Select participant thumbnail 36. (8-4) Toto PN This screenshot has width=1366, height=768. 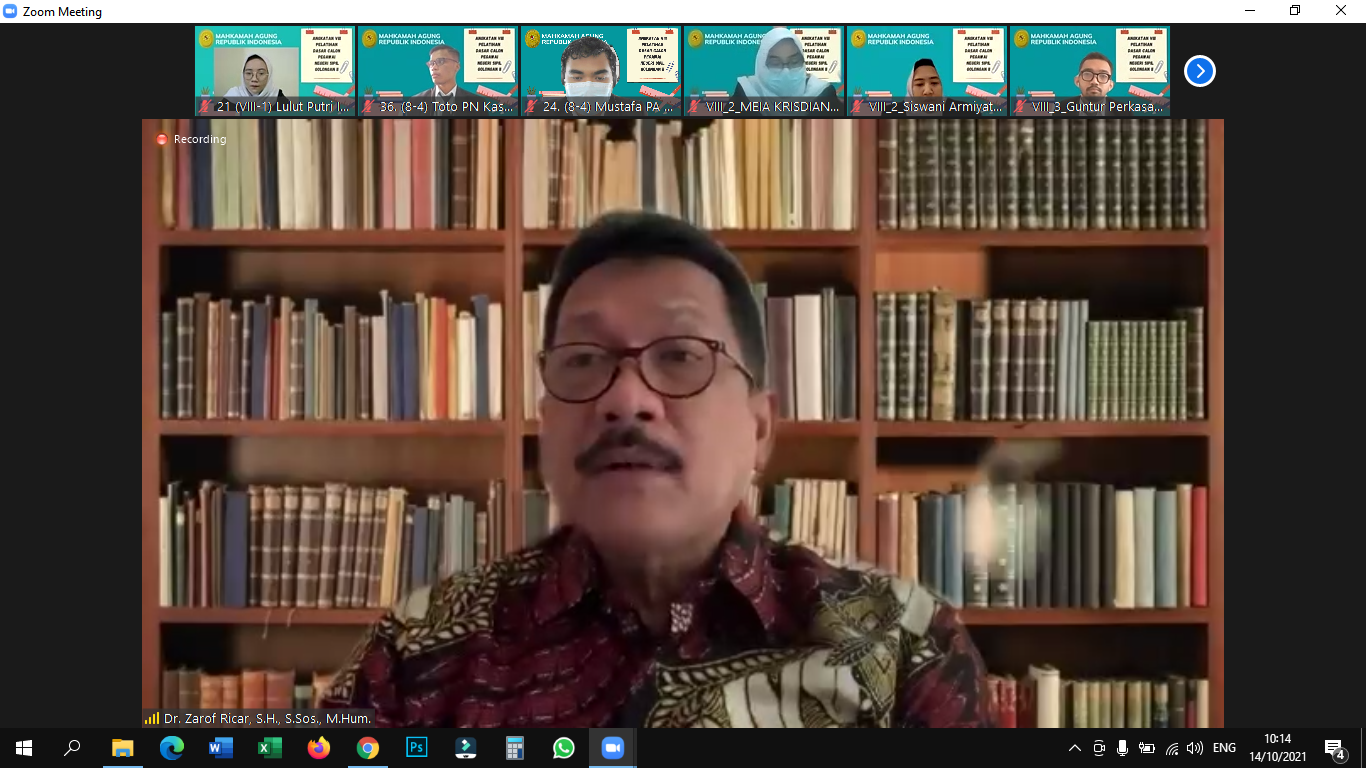(438, 71)
